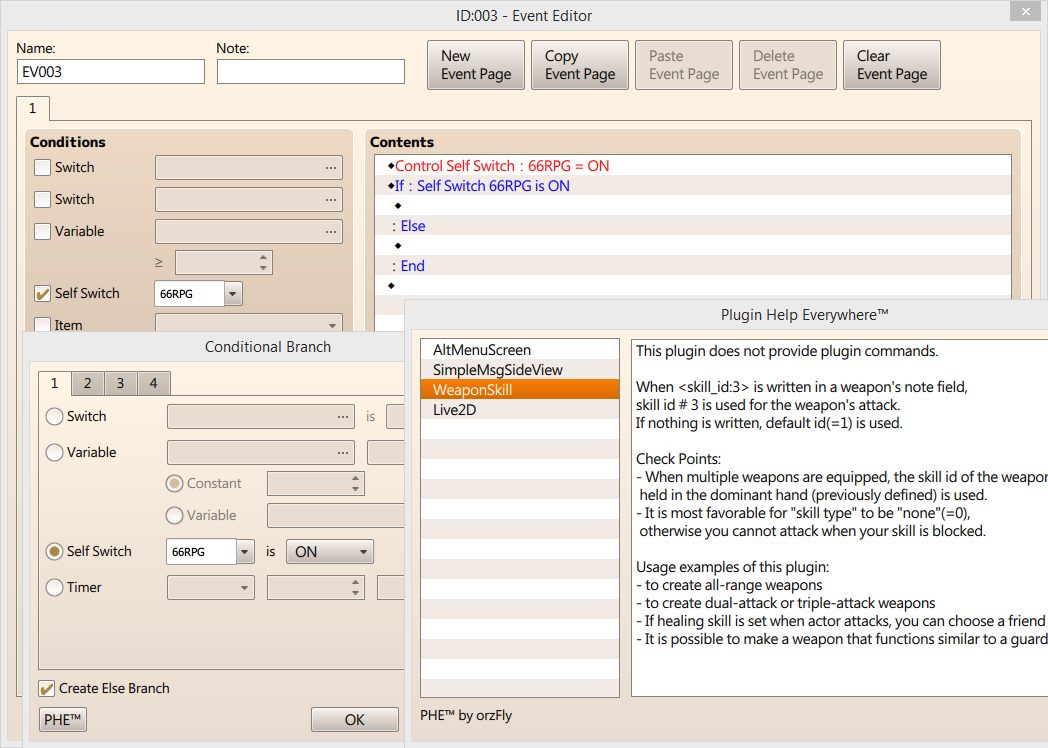Select Variable radio in Conditional Branch
The image size is (1048, 748).
[x=54, y=453]
